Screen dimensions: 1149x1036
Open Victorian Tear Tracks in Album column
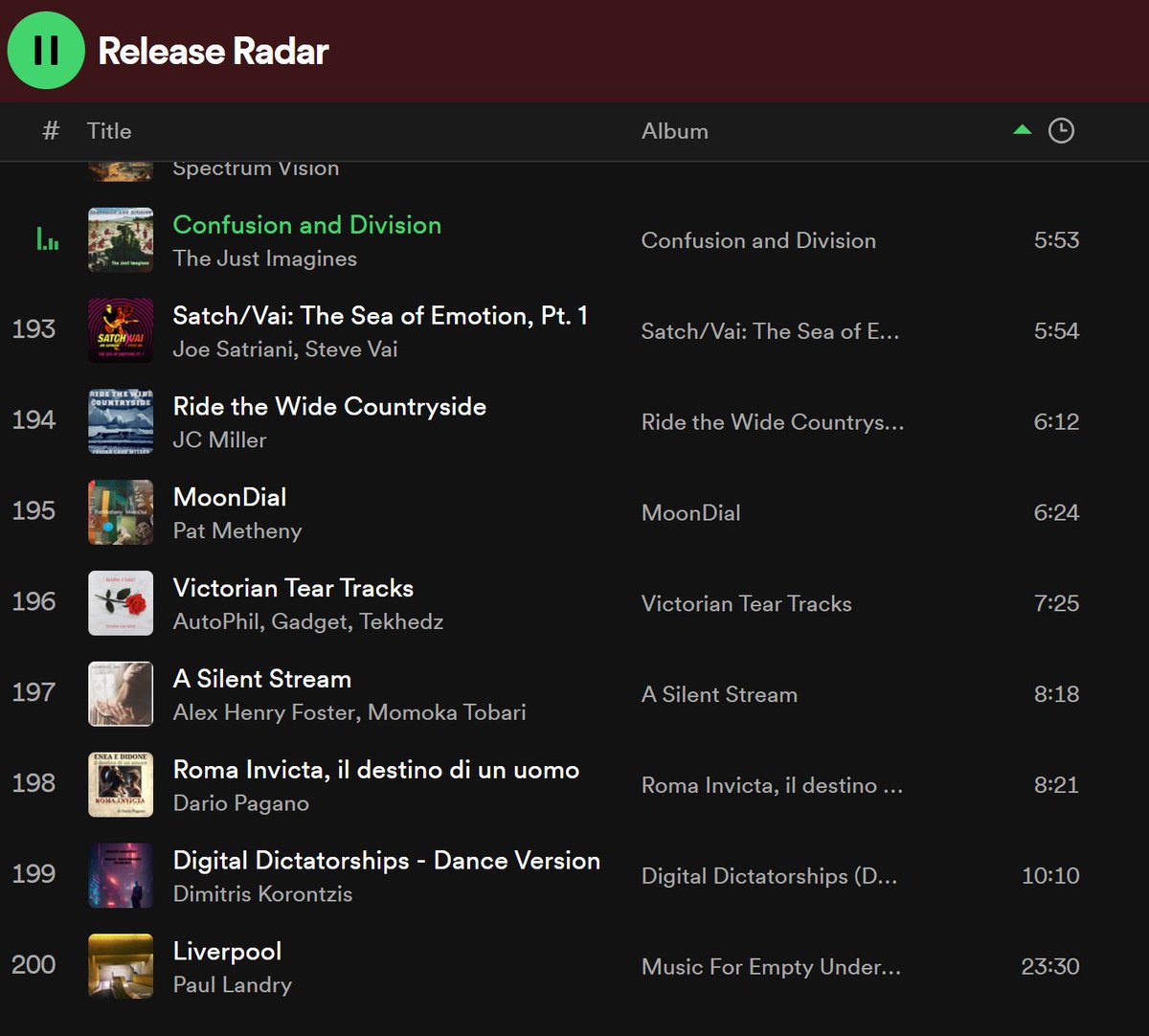747,604
